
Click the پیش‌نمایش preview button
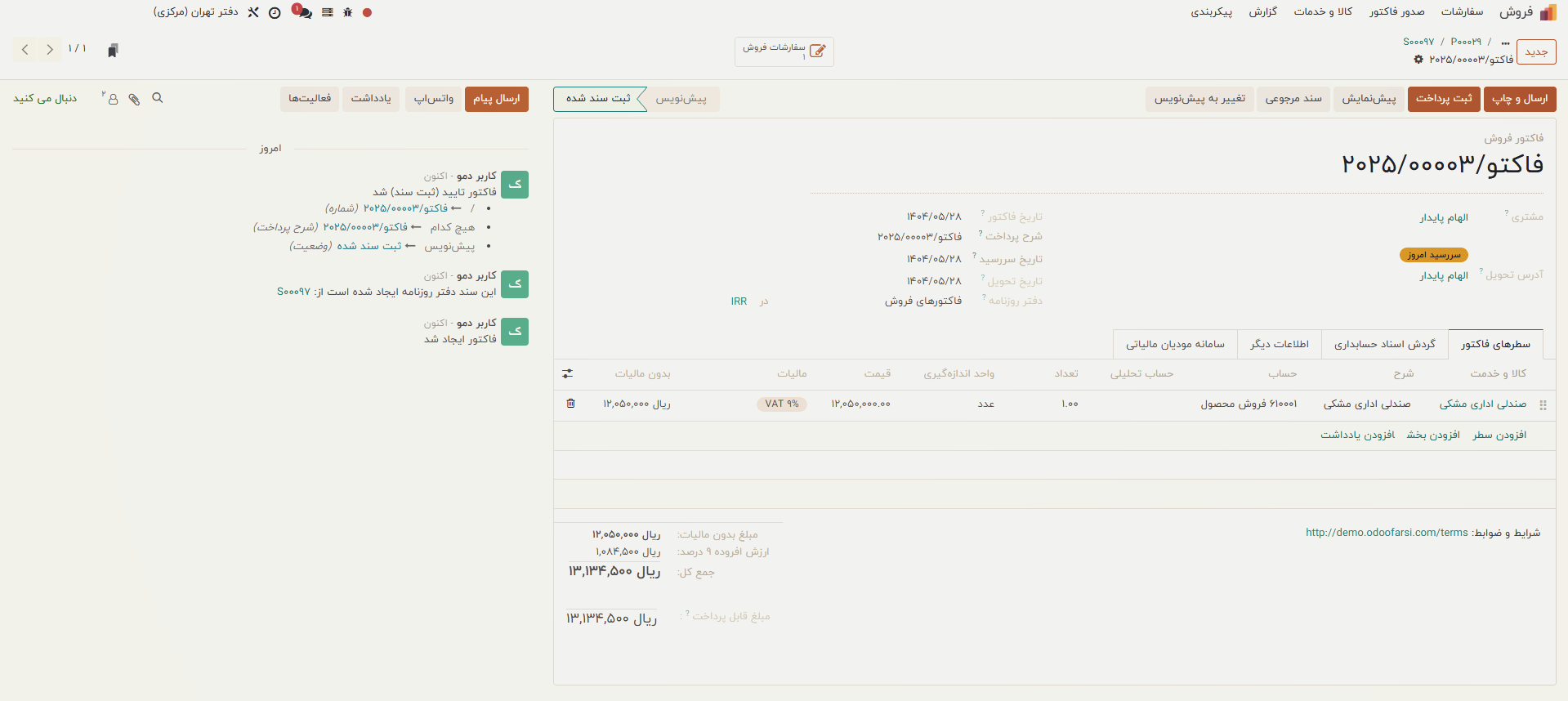pyautogui.click(x=1369, y=99)
